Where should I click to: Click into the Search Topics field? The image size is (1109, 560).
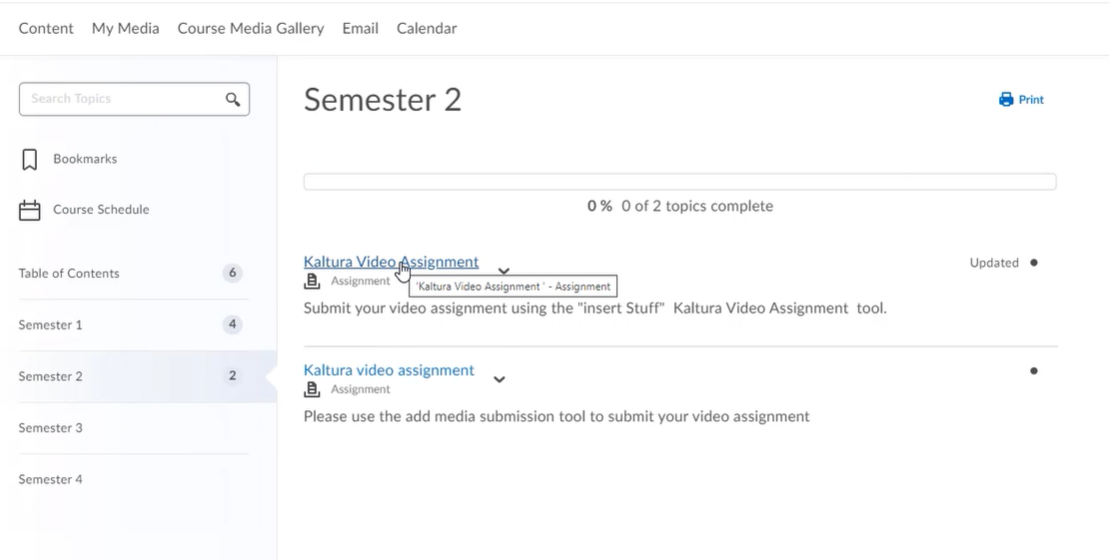tap(120, 99)
